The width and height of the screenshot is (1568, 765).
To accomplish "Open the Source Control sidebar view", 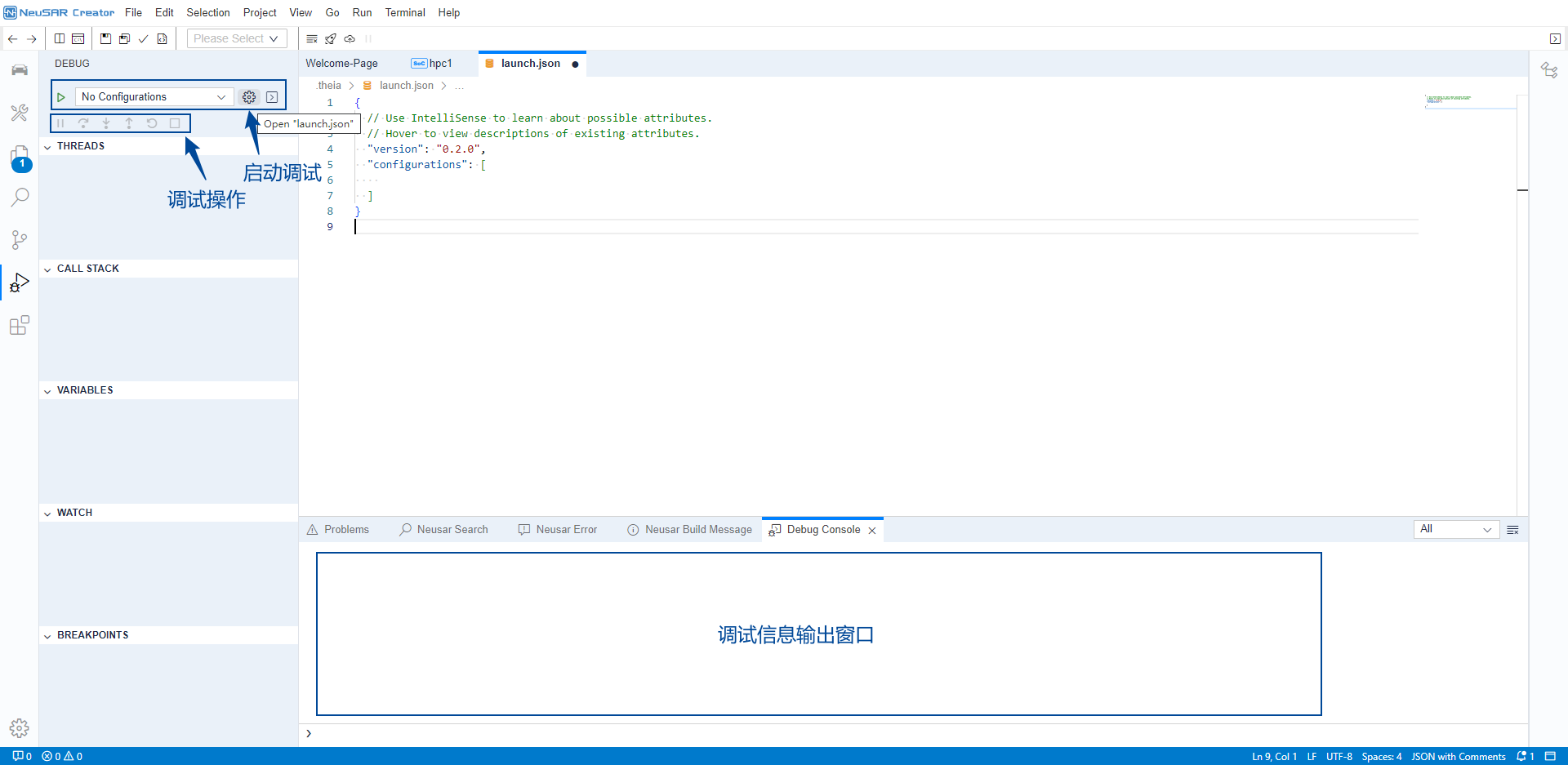I will pos(20,239).
